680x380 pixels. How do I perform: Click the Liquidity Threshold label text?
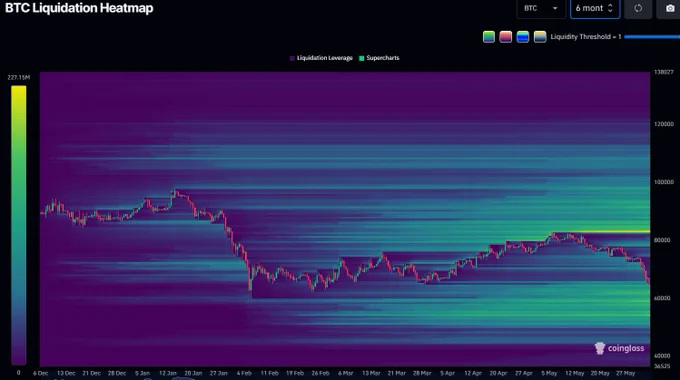pyautogui.click(x=586, y=37)
